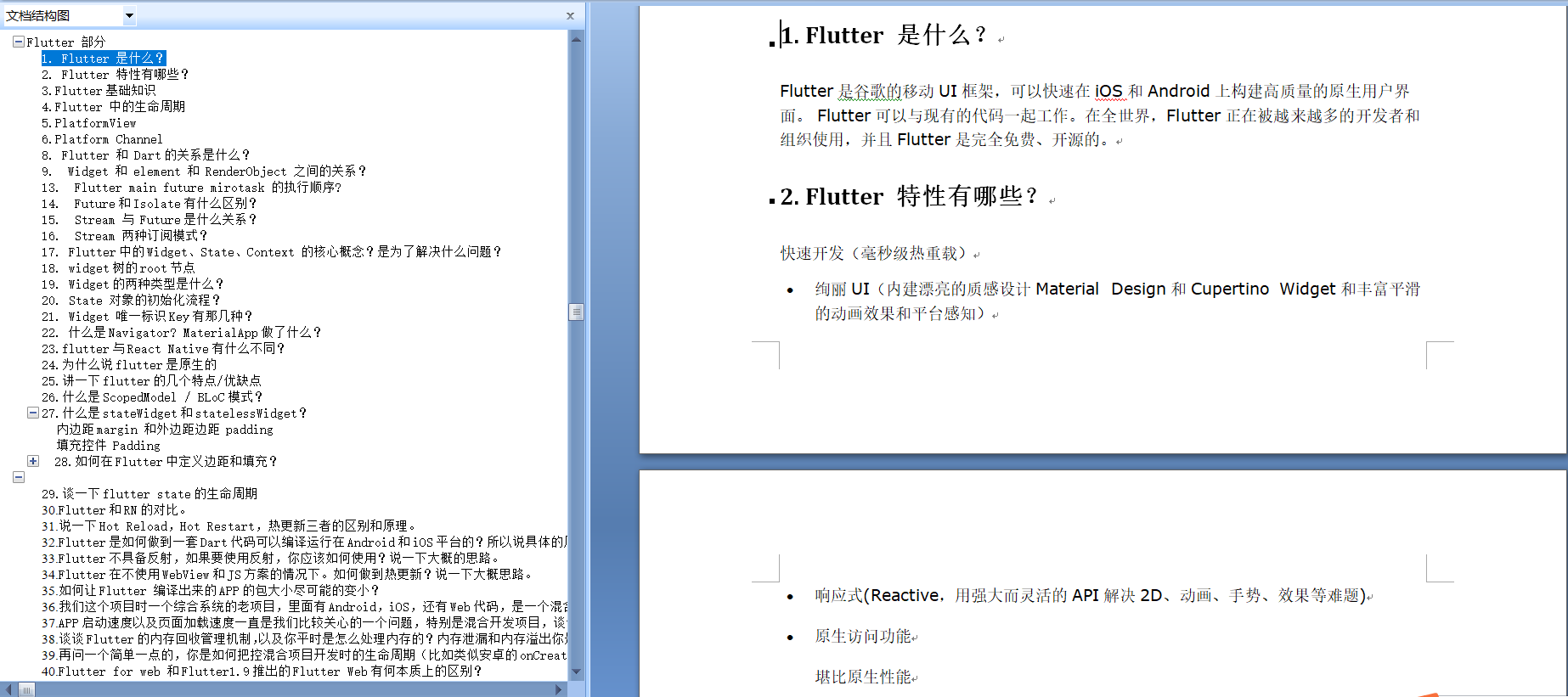
Task: Jump to '22. 什么是 Navigator' entry
Action: click(x=181, y=332)
